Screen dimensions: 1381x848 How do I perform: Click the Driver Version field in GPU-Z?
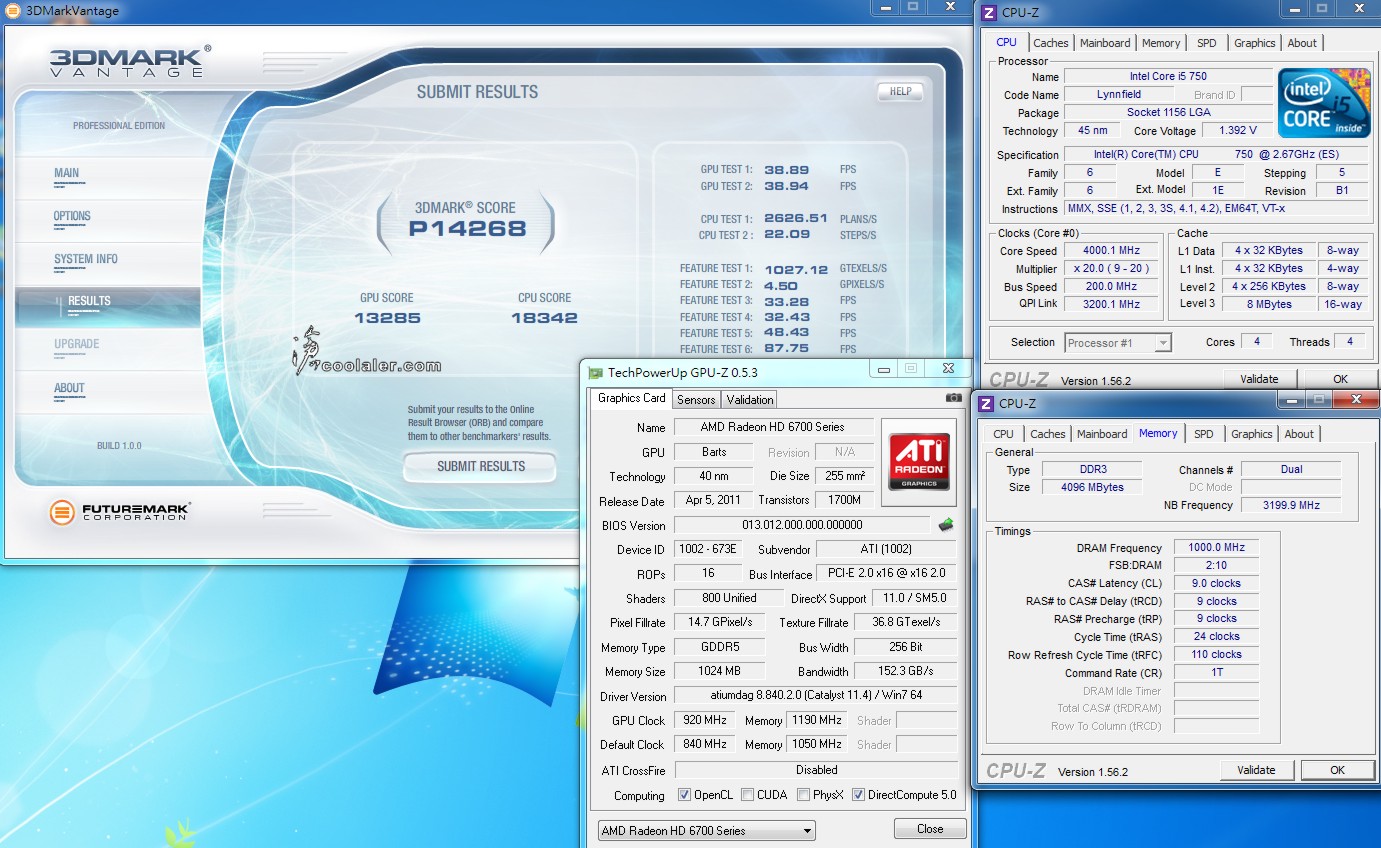tap(815, 696)
